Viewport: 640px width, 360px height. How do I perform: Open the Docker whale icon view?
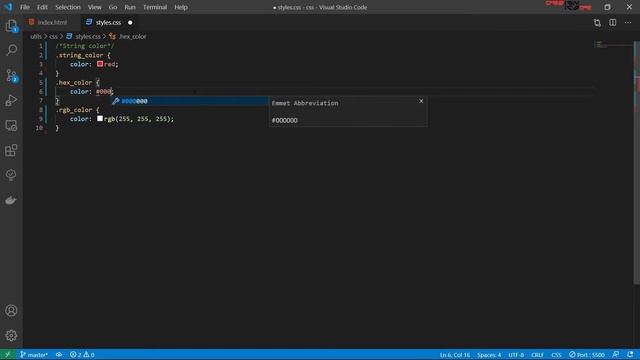[x=11, y=200]
